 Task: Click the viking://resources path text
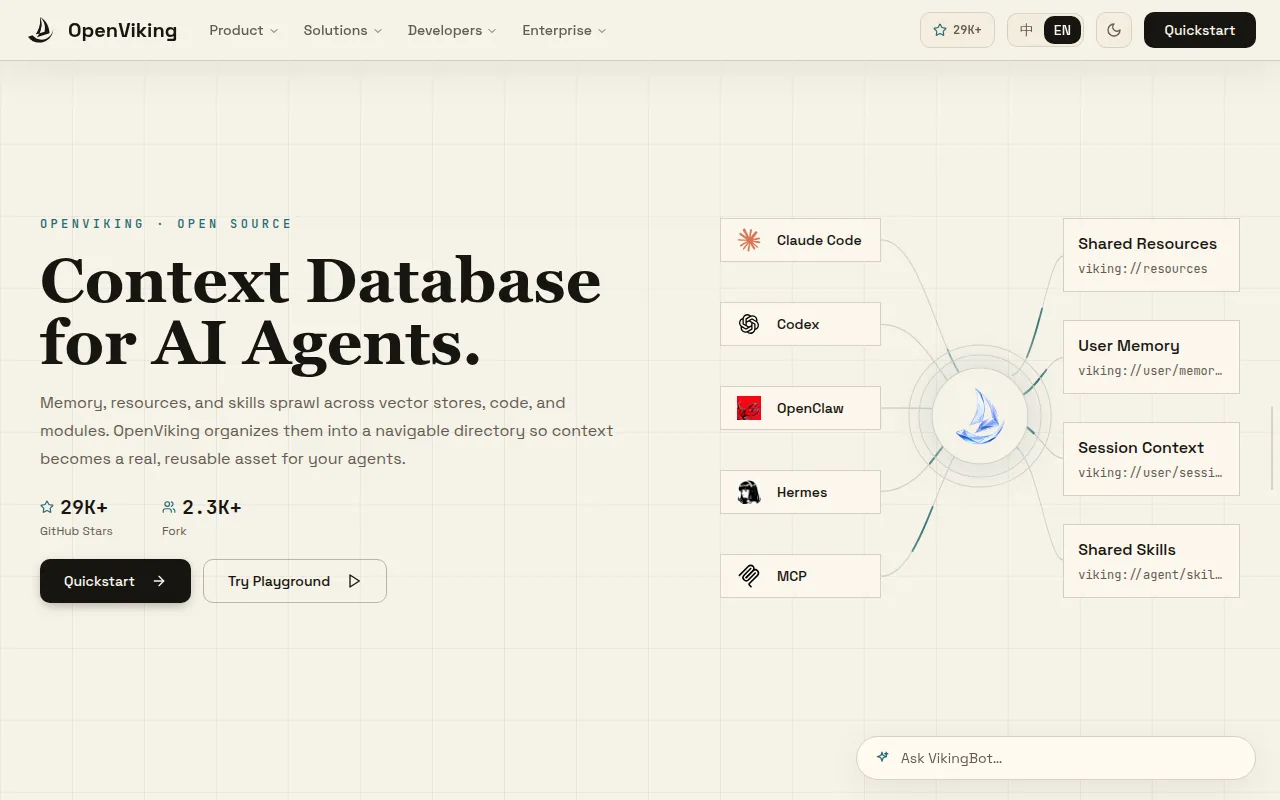point(1143,269)
